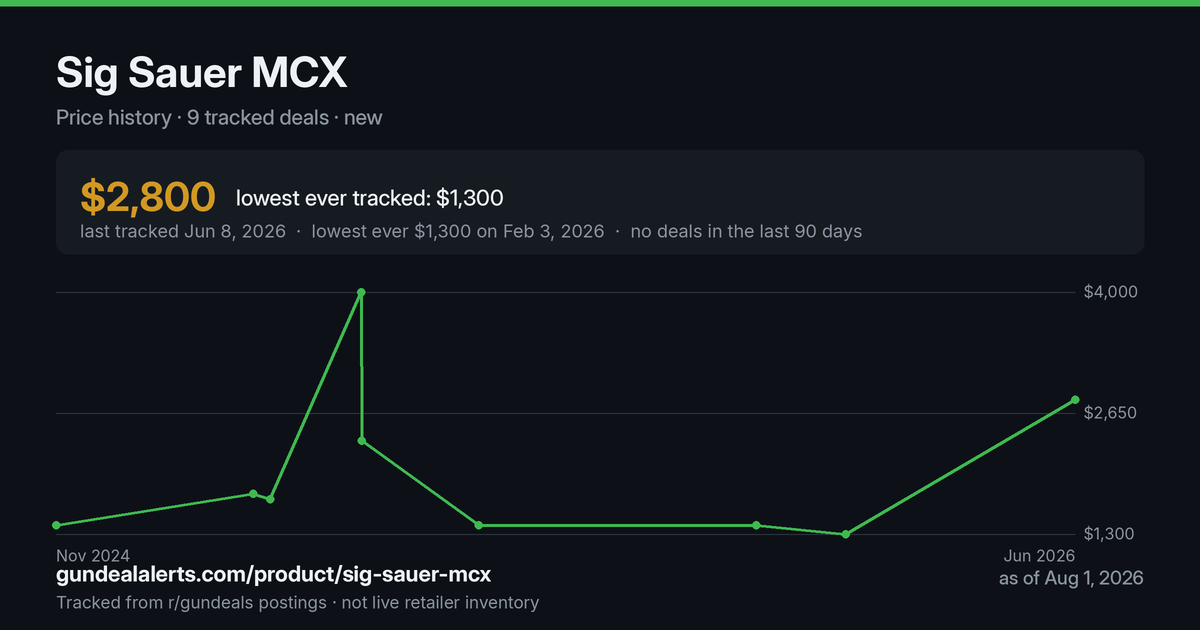Click the Sig Sauer MCX title

[x=202, y=73]
